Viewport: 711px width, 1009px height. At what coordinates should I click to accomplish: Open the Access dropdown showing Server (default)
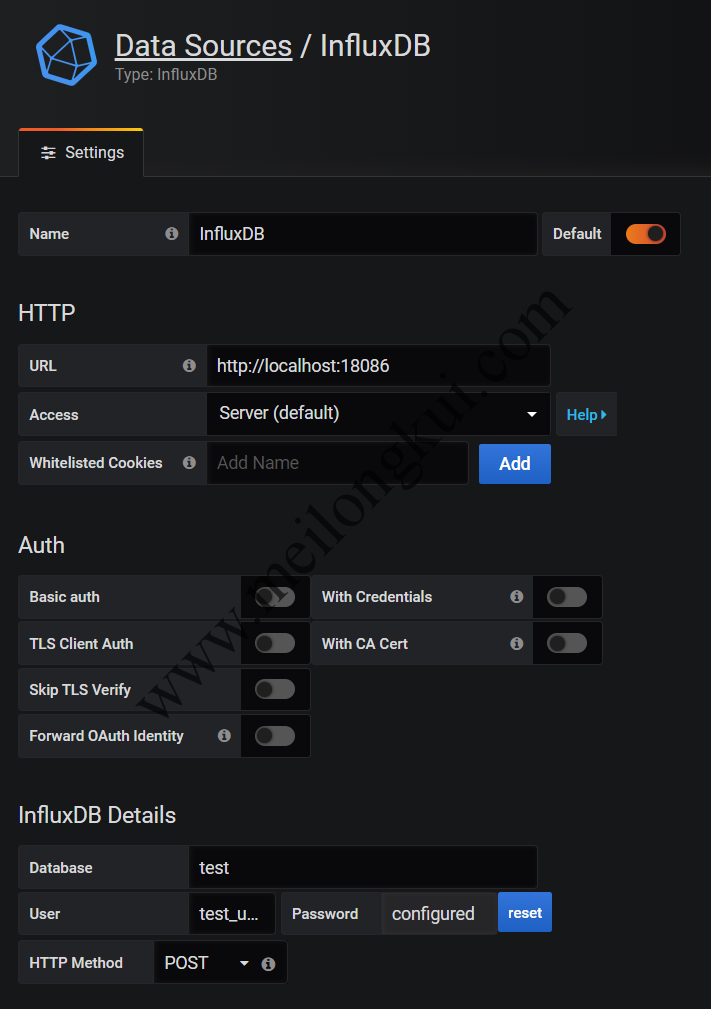tap(378, 414)
